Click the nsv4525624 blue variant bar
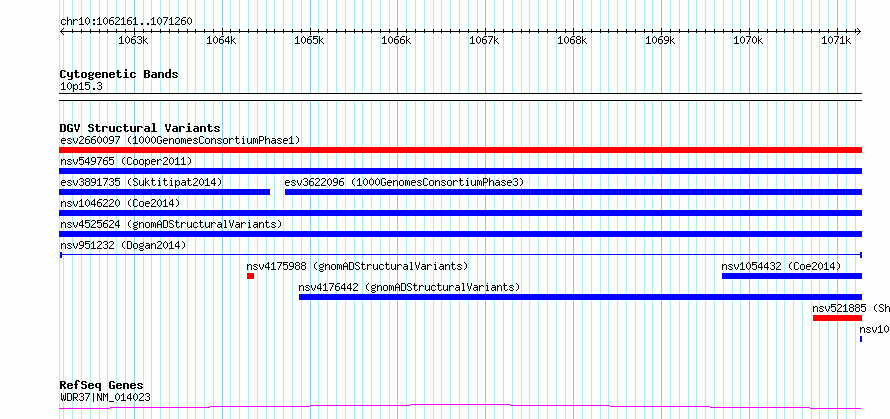890x419 pixels. pyautogui.click(x=460, y=234)
